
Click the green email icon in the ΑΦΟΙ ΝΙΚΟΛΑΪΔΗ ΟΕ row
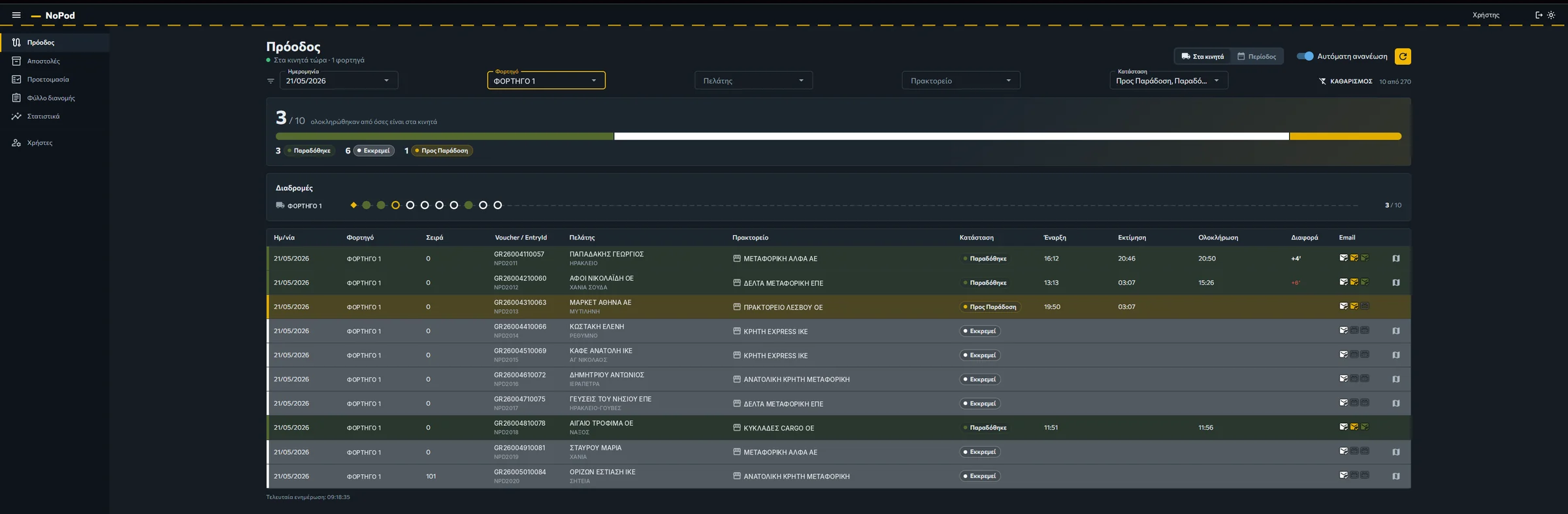coord(1365,282)
